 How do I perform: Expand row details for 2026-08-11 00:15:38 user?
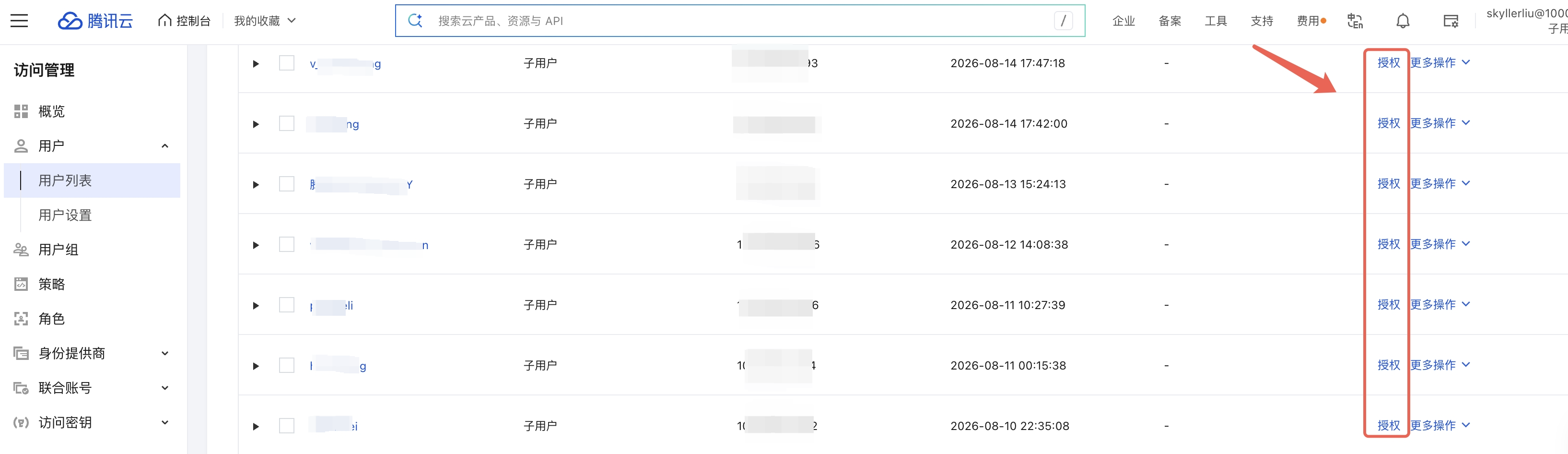click(256, 366)
